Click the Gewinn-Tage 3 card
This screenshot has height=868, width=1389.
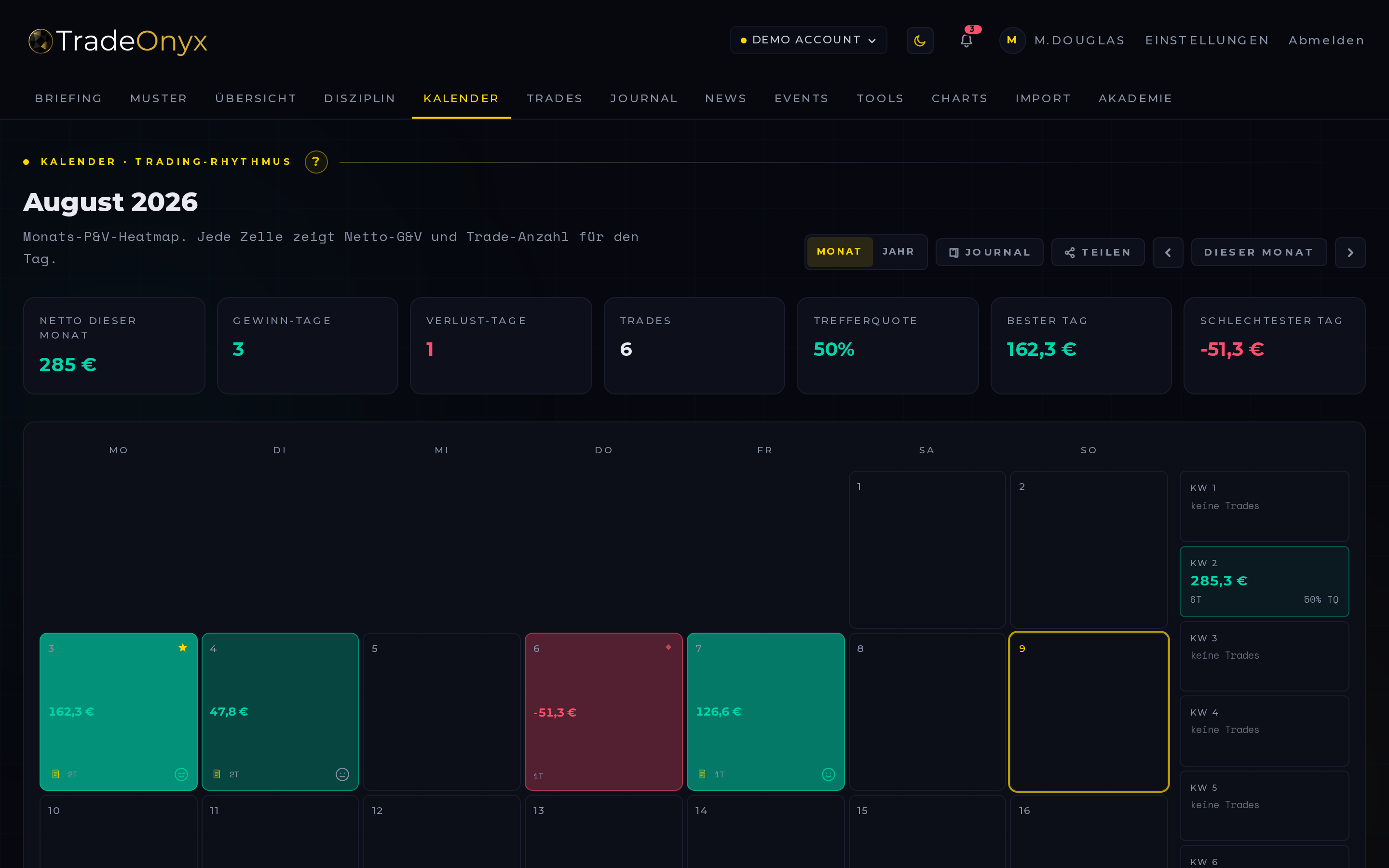308,345
